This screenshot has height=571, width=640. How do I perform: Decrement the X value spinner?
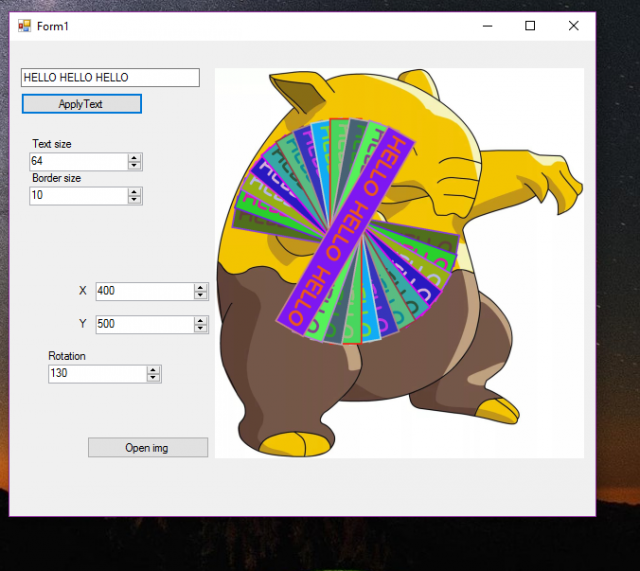pyautogui.click(x=200, y=295)
